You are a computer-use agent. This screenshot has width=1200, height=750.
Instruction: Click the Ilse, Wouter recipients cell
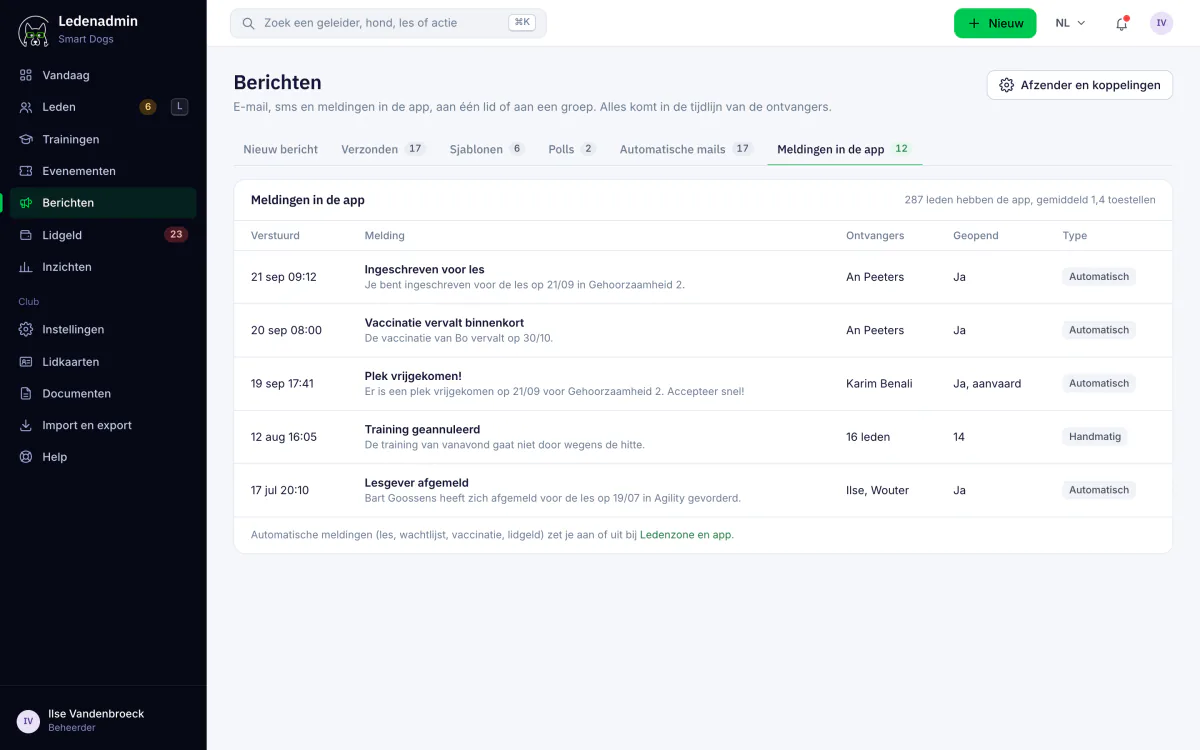point(877,490)
